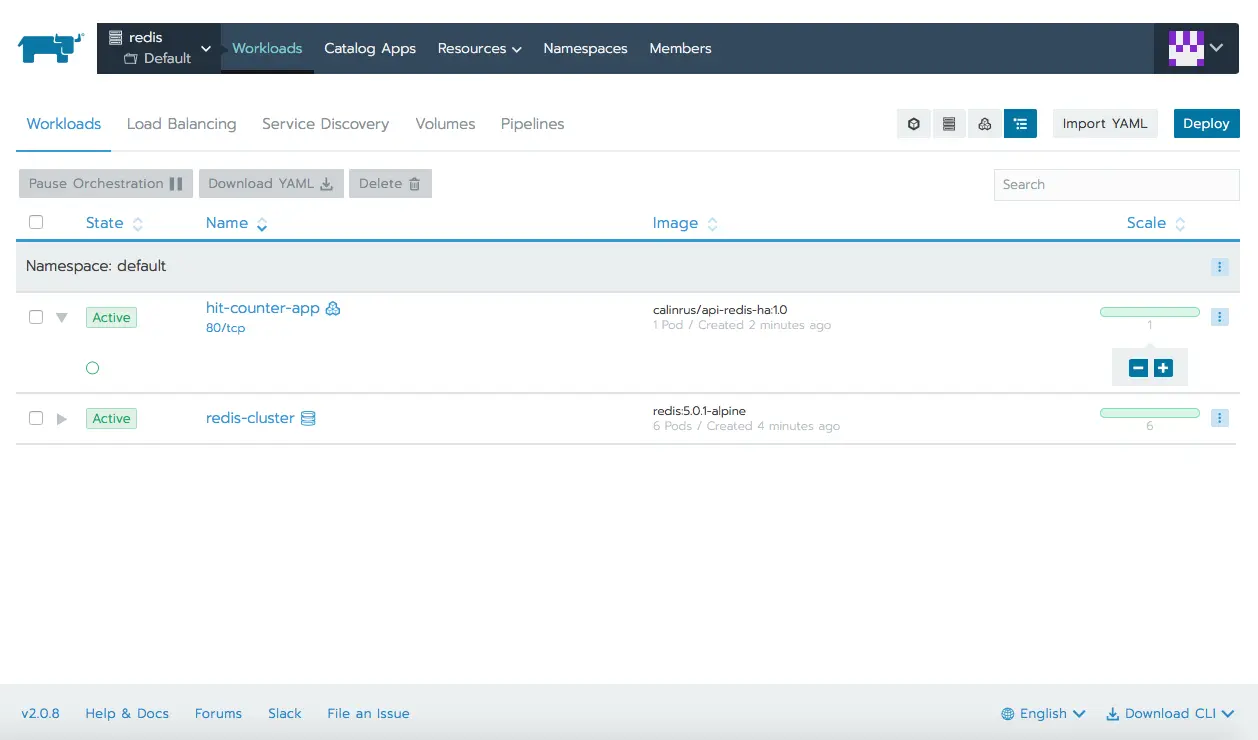
Task: Click the hit-counter-app pod status circle
Action: [x=93, y=368]
